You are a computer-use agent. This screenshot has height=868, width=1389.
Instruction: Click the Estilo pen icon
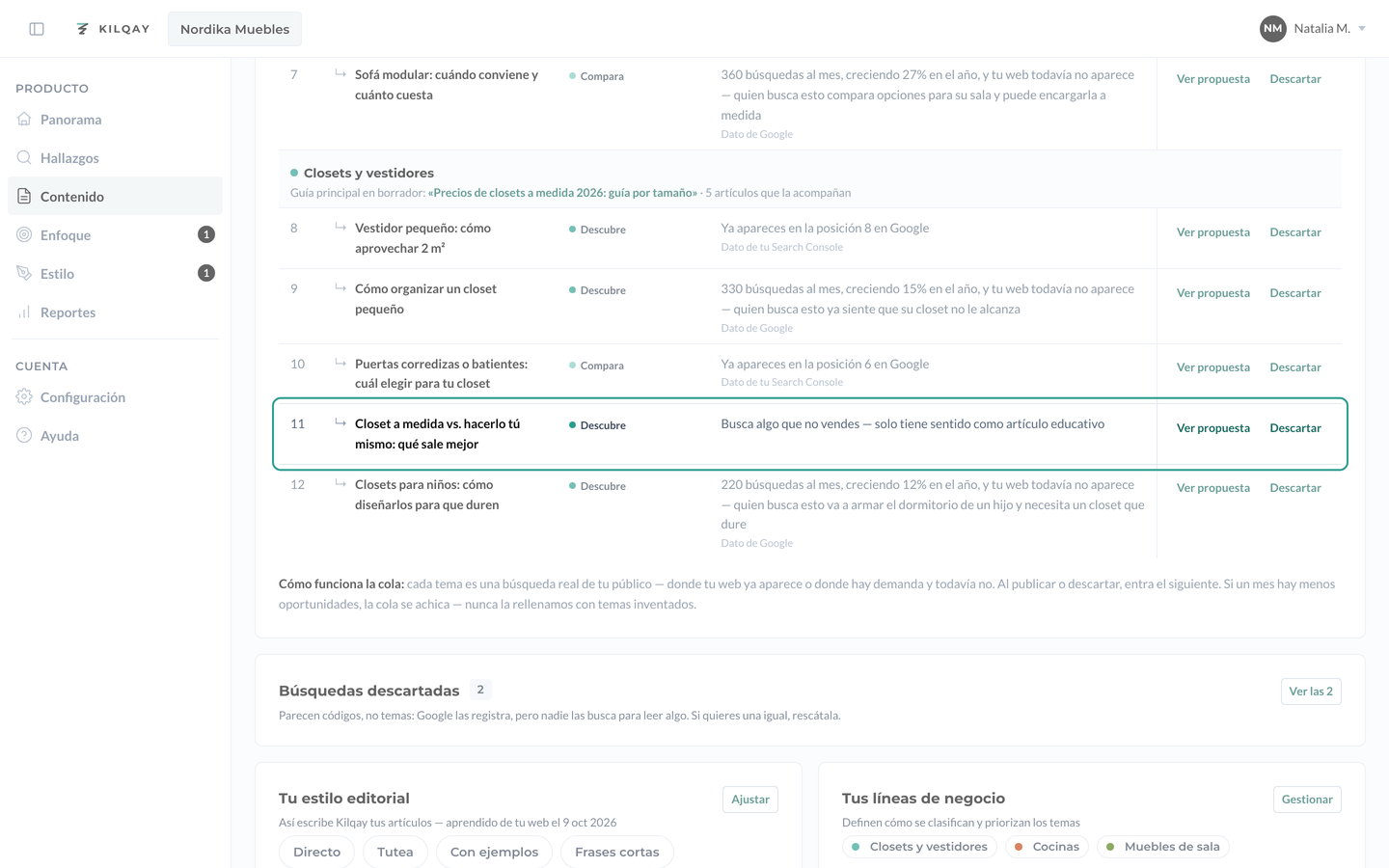click(x=24, y=273)
